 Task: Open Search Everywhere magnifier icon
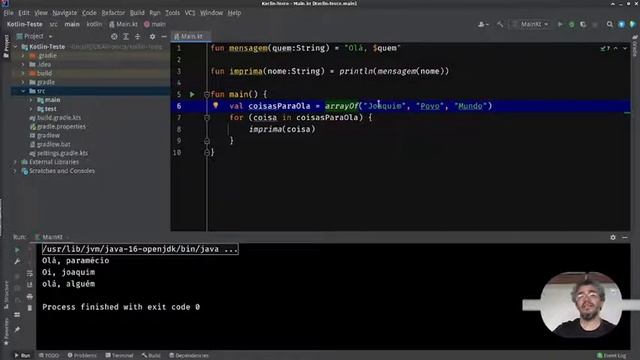[610, 24]
